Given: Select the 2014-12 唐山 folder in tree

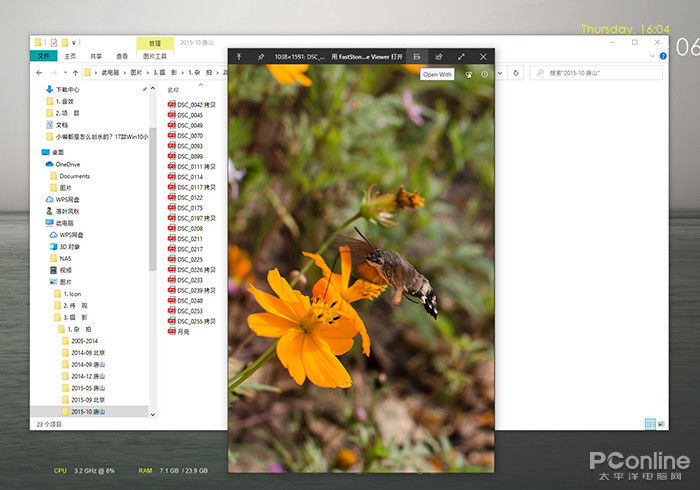Looking at the screenshot, I should (x=88, y=376).
